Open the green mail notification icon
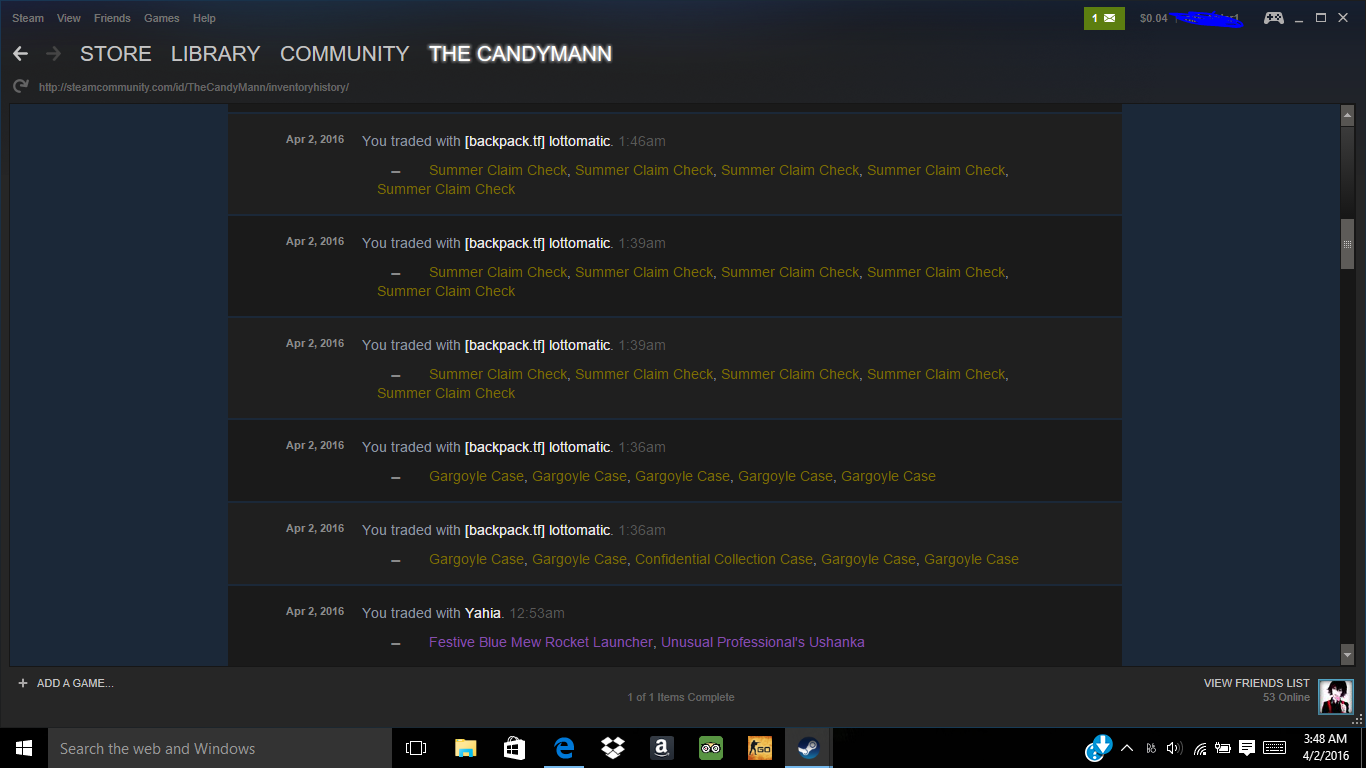The height and width of the screenshot is (768, 1366). (x=1104, y=18)
